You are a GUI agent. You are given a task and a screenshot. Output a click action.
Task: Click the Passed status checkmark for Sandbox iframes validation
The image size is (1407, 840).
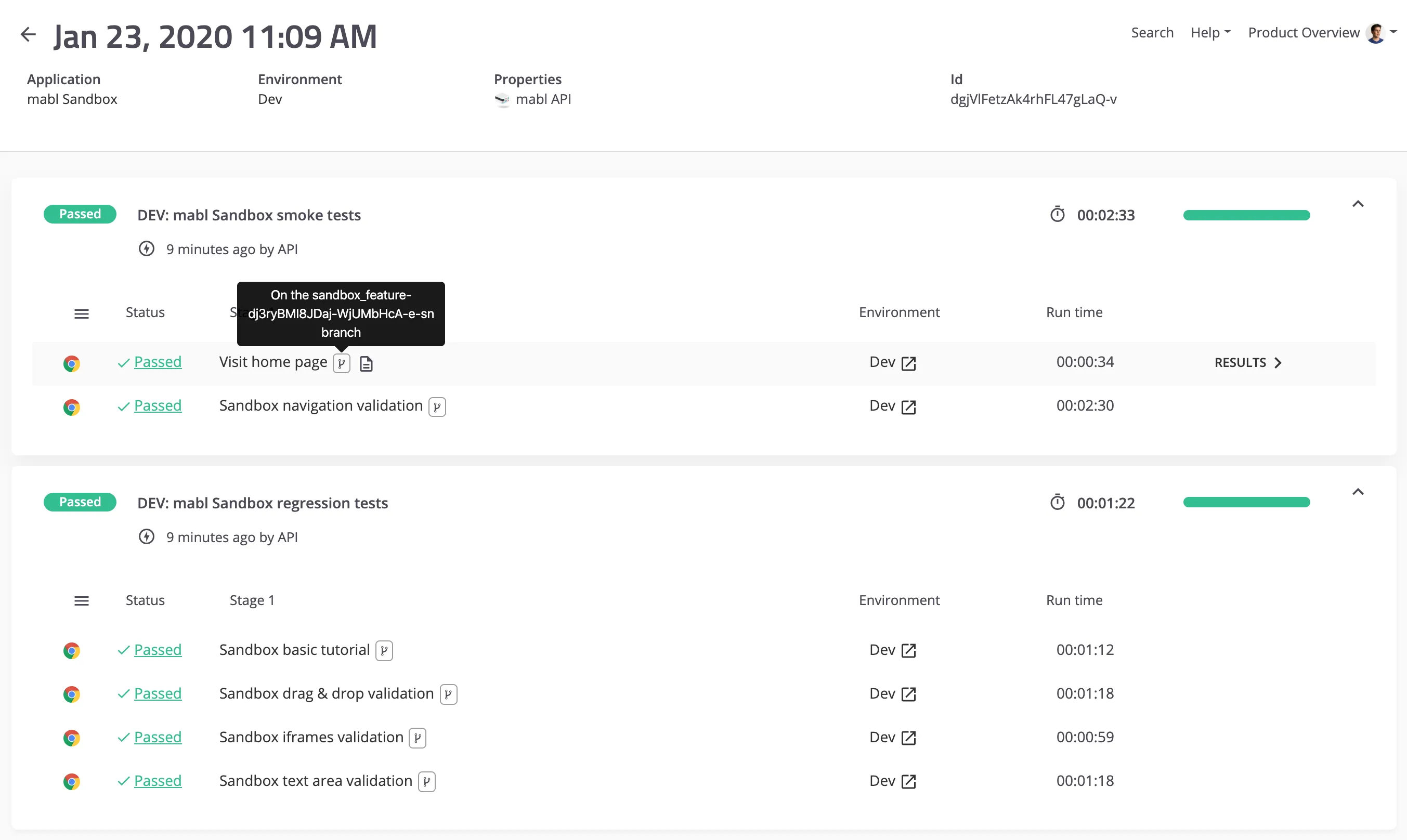pos(123,738)
